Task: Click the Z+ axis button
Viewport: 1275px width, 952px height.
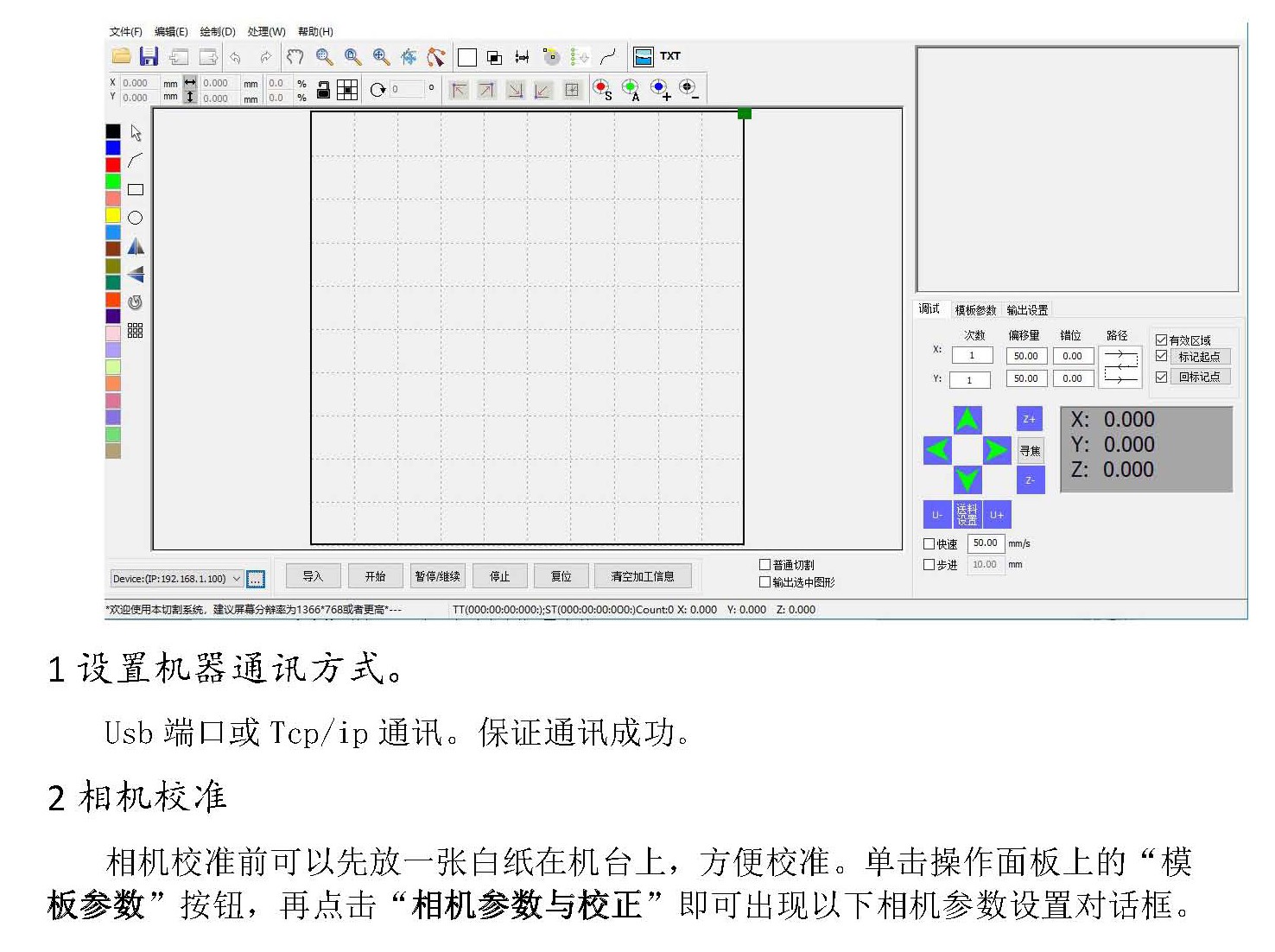Action: 1029,419
